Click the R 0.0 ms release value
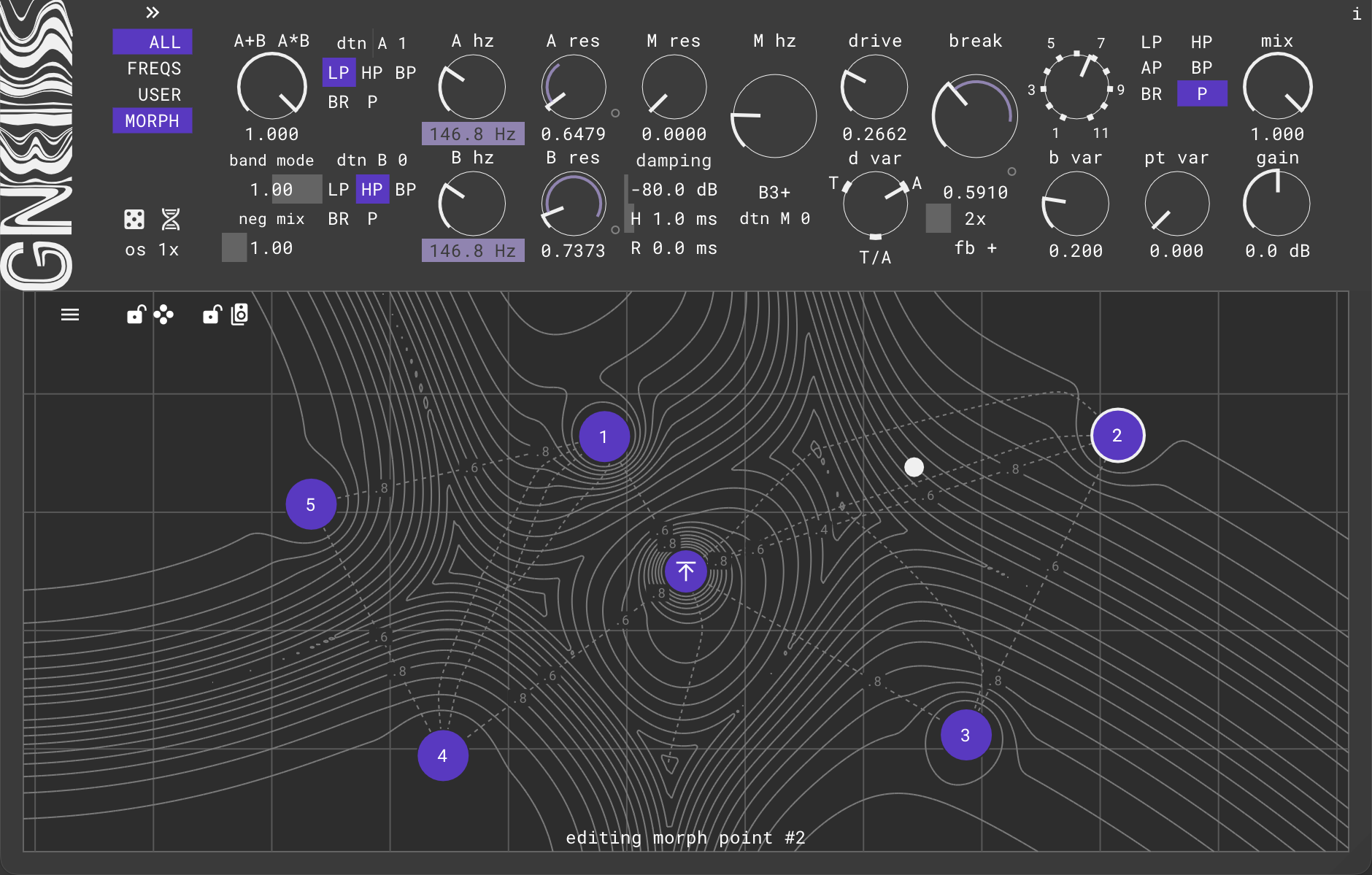The width and height of the screenshot is (1372, 875). [x=674, y=248]
